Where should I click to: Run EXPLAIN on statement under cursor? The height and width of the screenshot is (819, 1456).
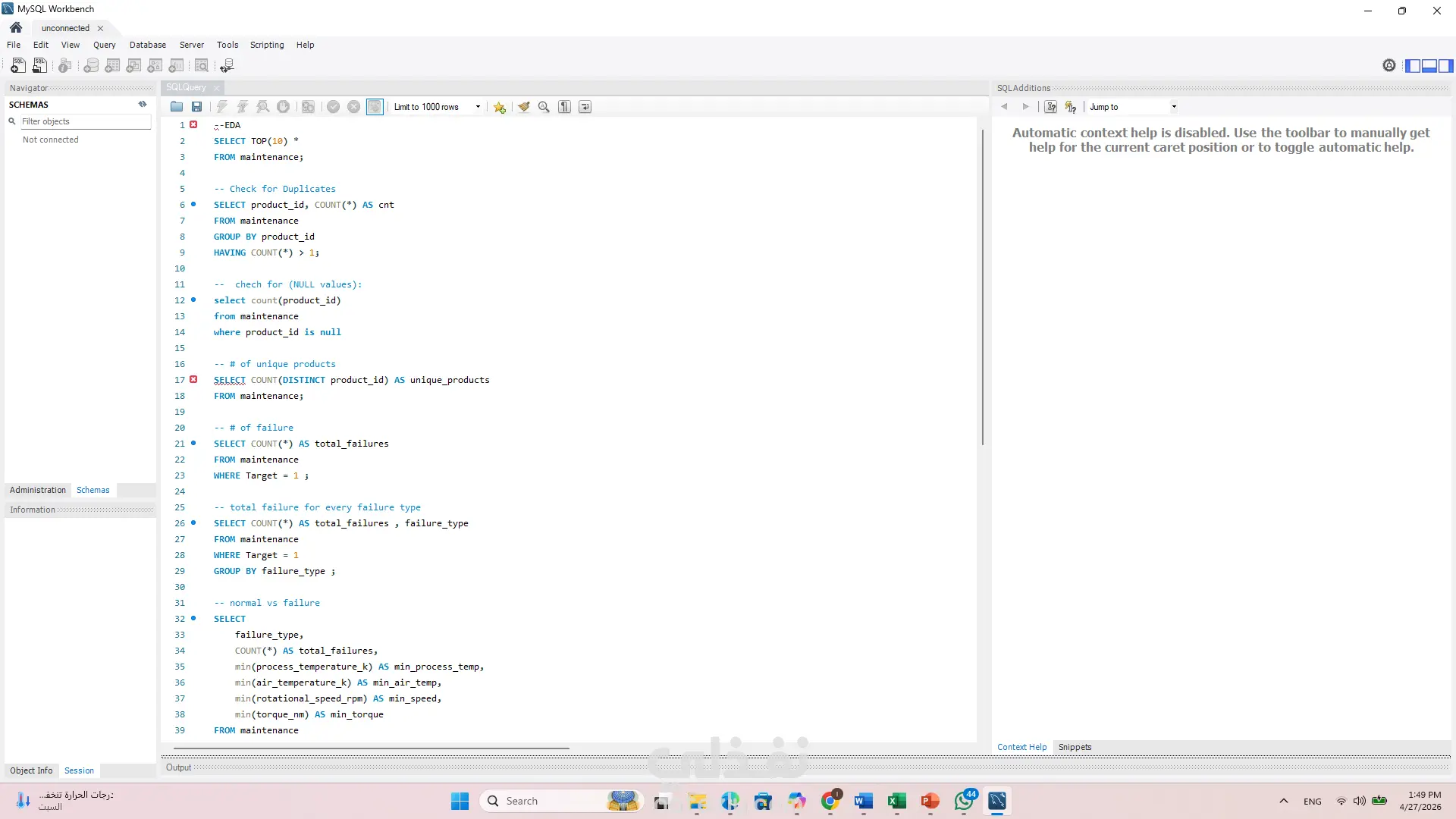(x=263, y=107)
